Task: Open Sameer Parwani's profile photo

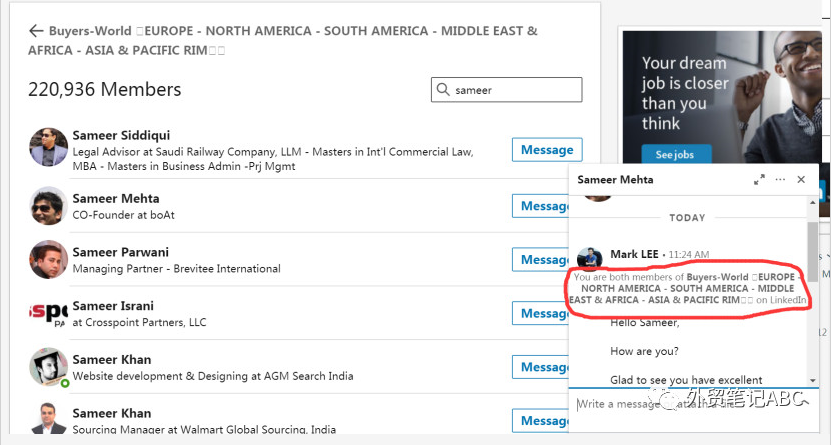Action: (48, 259)
